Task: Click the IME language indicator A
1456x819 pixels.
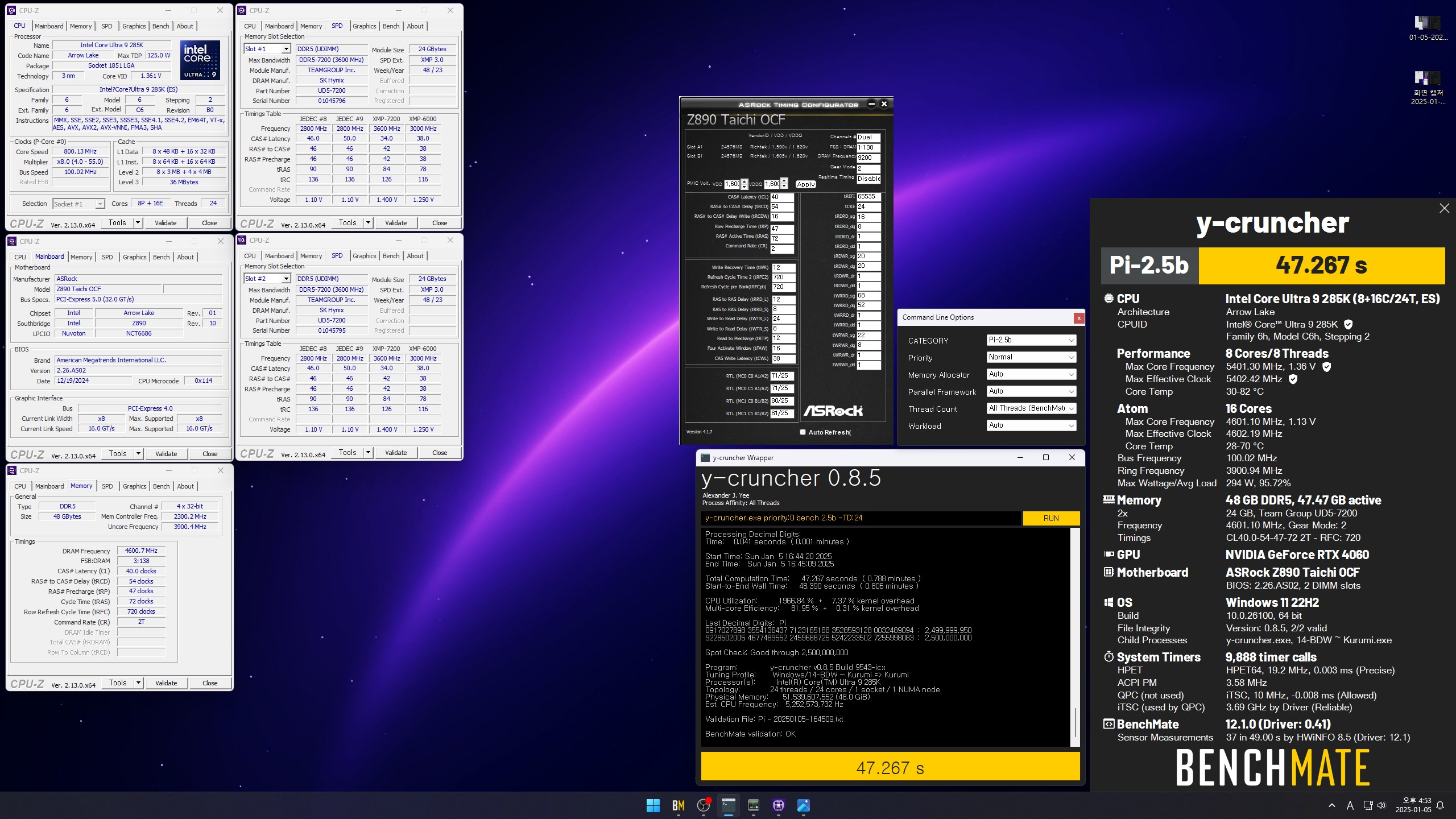Action: tap(1350, 805)
